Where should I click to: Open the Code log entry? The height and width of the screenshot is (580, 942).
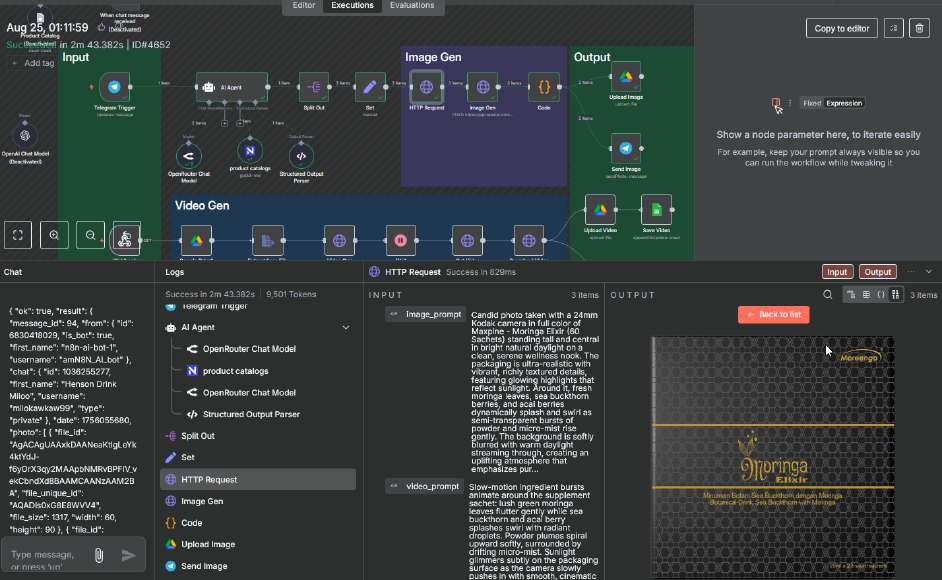(258, 523)
